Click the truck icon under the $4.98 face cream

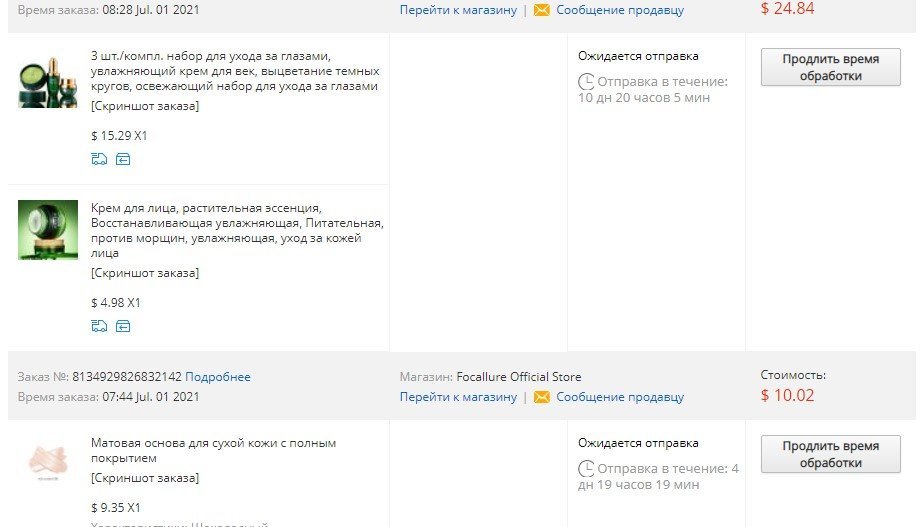pos(98,325)
